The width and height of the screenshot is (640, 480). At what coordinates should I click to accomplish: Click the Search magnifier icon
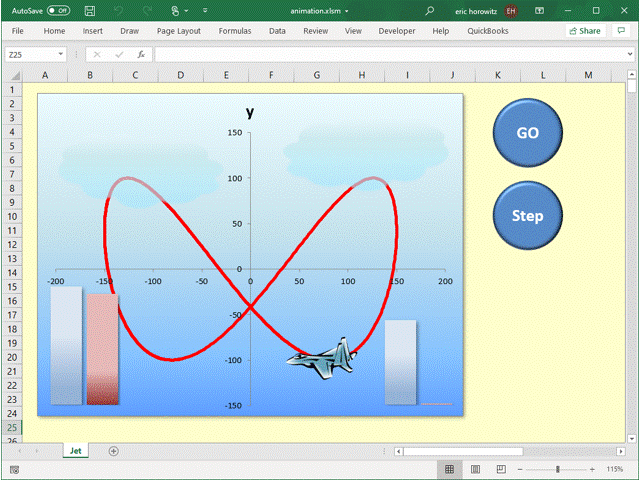pos(430,10)
